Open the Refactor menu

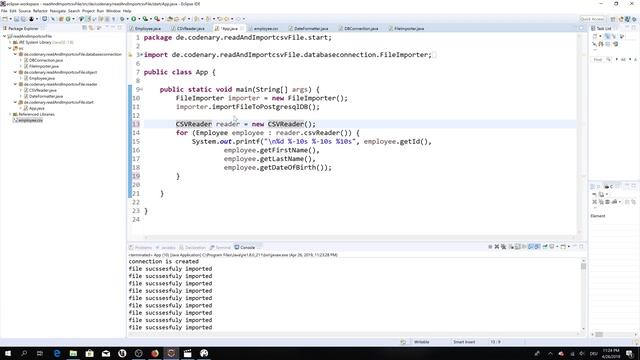pos(40,11)
